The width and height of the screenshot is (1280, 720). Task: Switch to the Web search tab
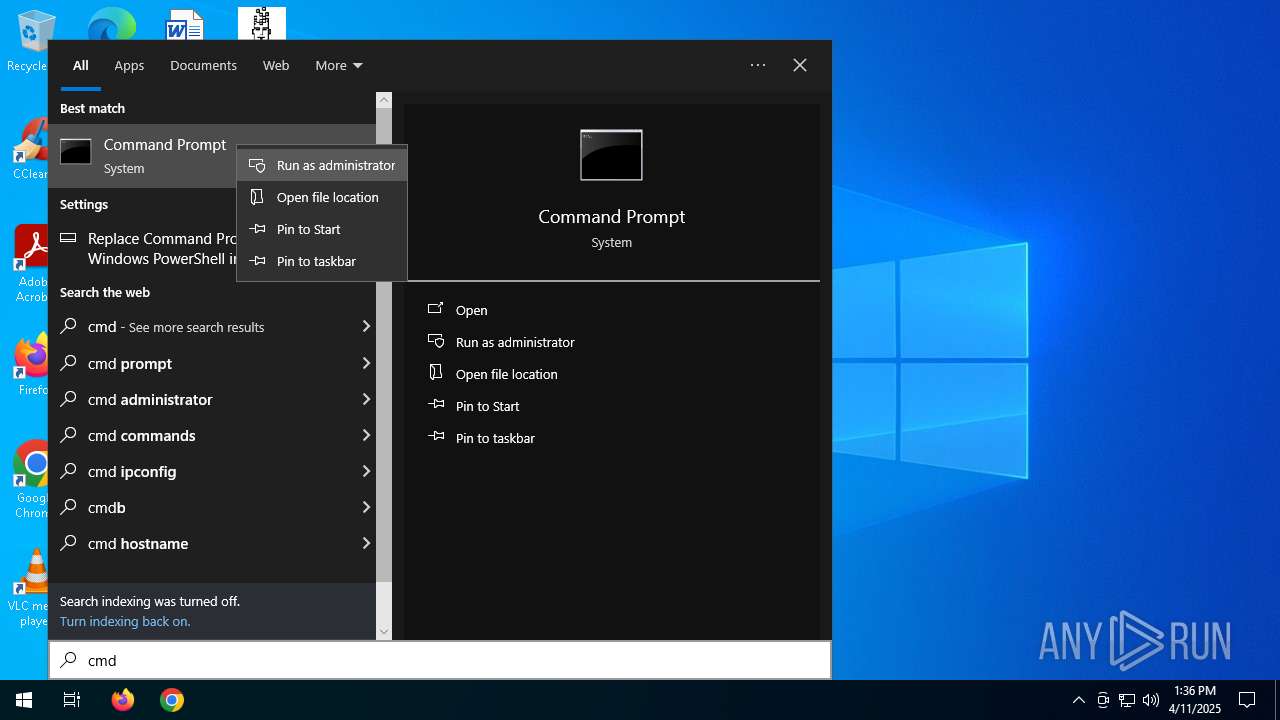[x=276, y=65]
